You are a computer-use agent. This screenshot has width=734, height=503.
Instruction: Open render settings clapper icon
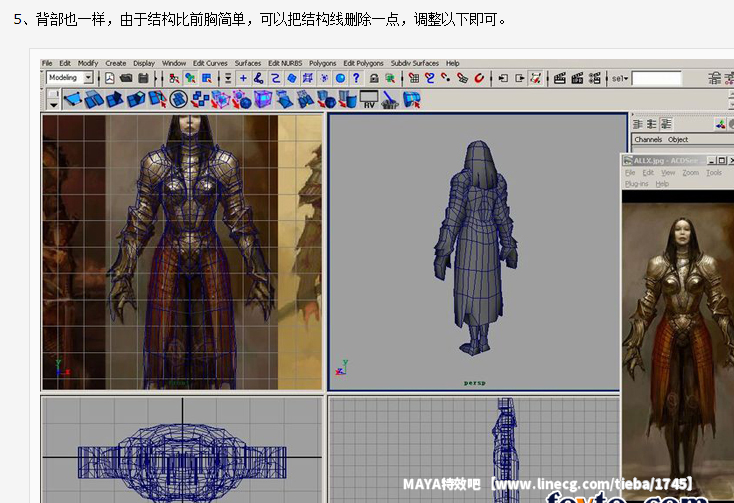[595, 78]
